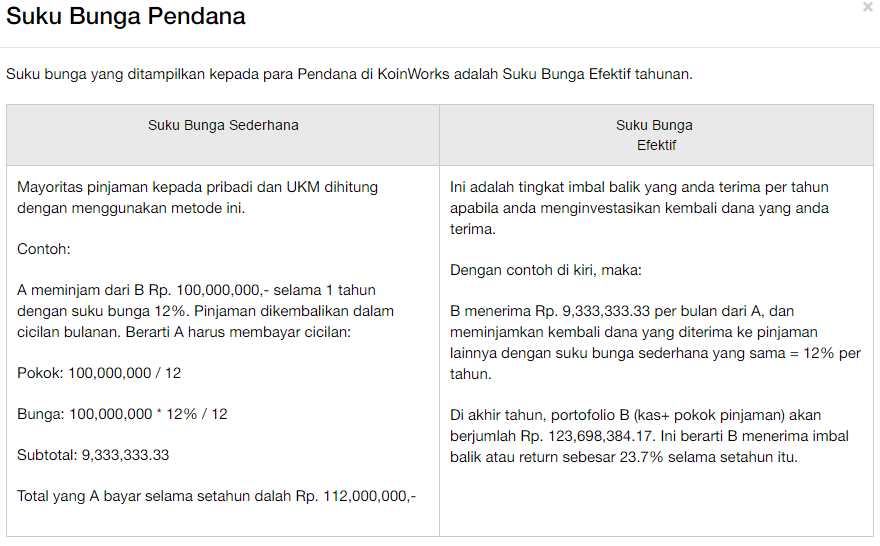Select the Suku Bunga Sederhana column header

click(223, 125)
